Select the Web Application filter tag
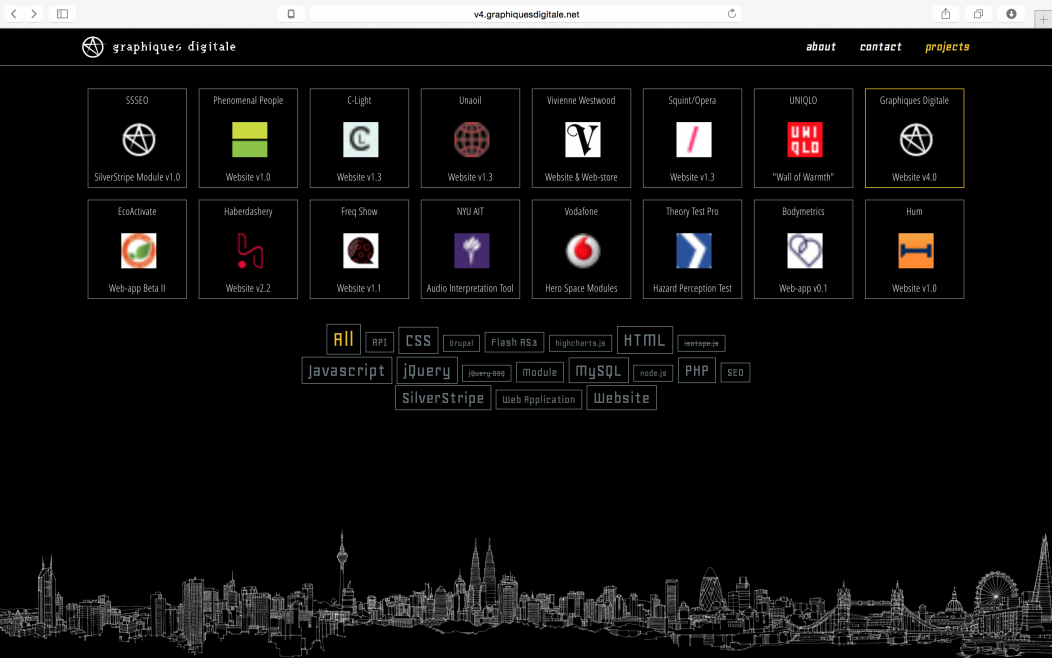This screenshot has height=658, width=1052. coord(538,399)
